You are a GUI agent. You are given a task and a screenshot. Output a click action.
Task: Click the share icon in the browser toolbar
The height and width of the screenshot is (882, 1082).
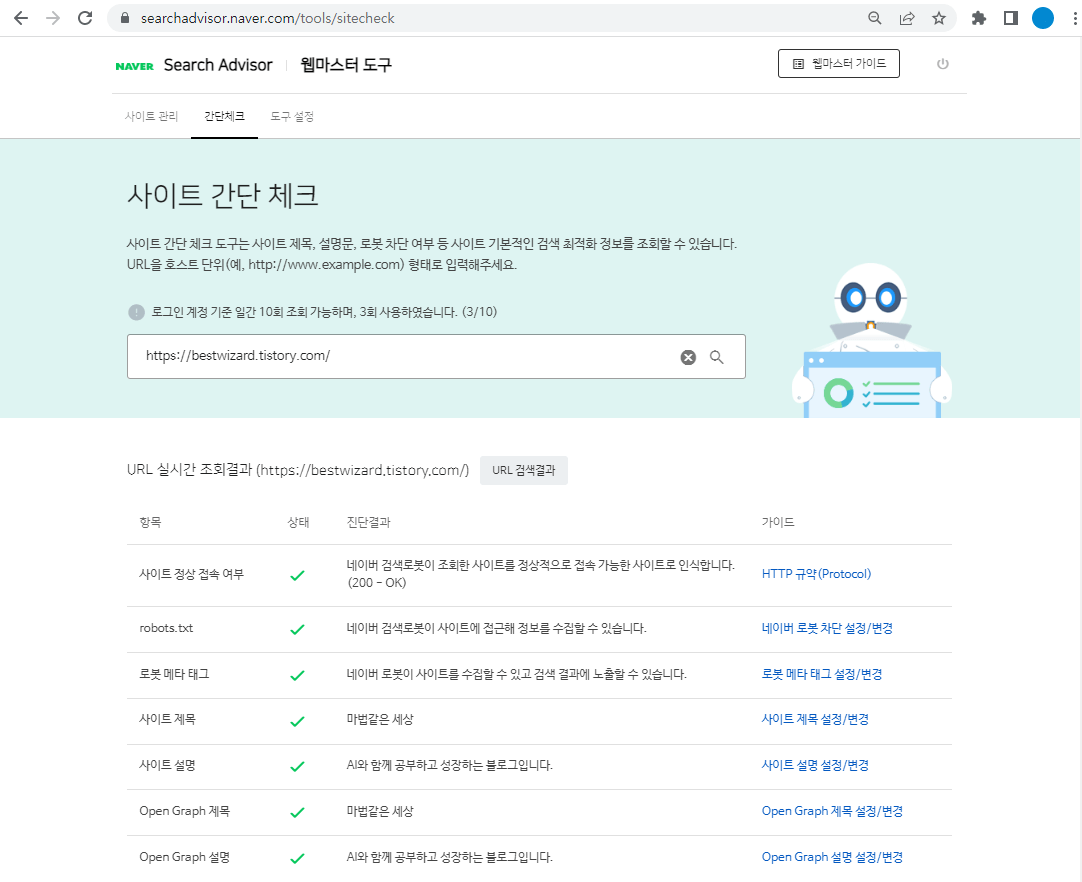[906, 17]
